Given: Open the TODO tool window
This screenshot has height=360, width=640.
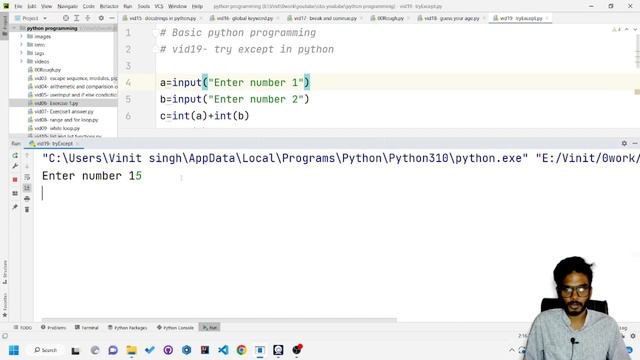Looking at the screenshot, I should click(x=22, y=327).
